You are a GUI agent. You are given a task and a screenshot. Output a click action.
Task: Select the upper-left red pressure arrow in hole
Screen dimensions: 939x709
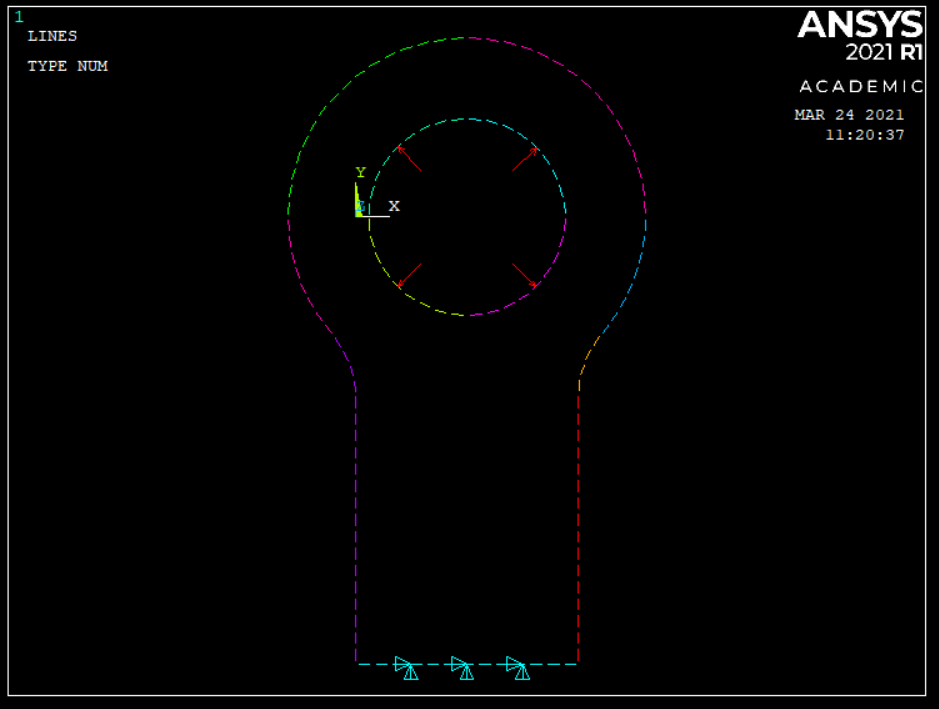pos(409,158)
